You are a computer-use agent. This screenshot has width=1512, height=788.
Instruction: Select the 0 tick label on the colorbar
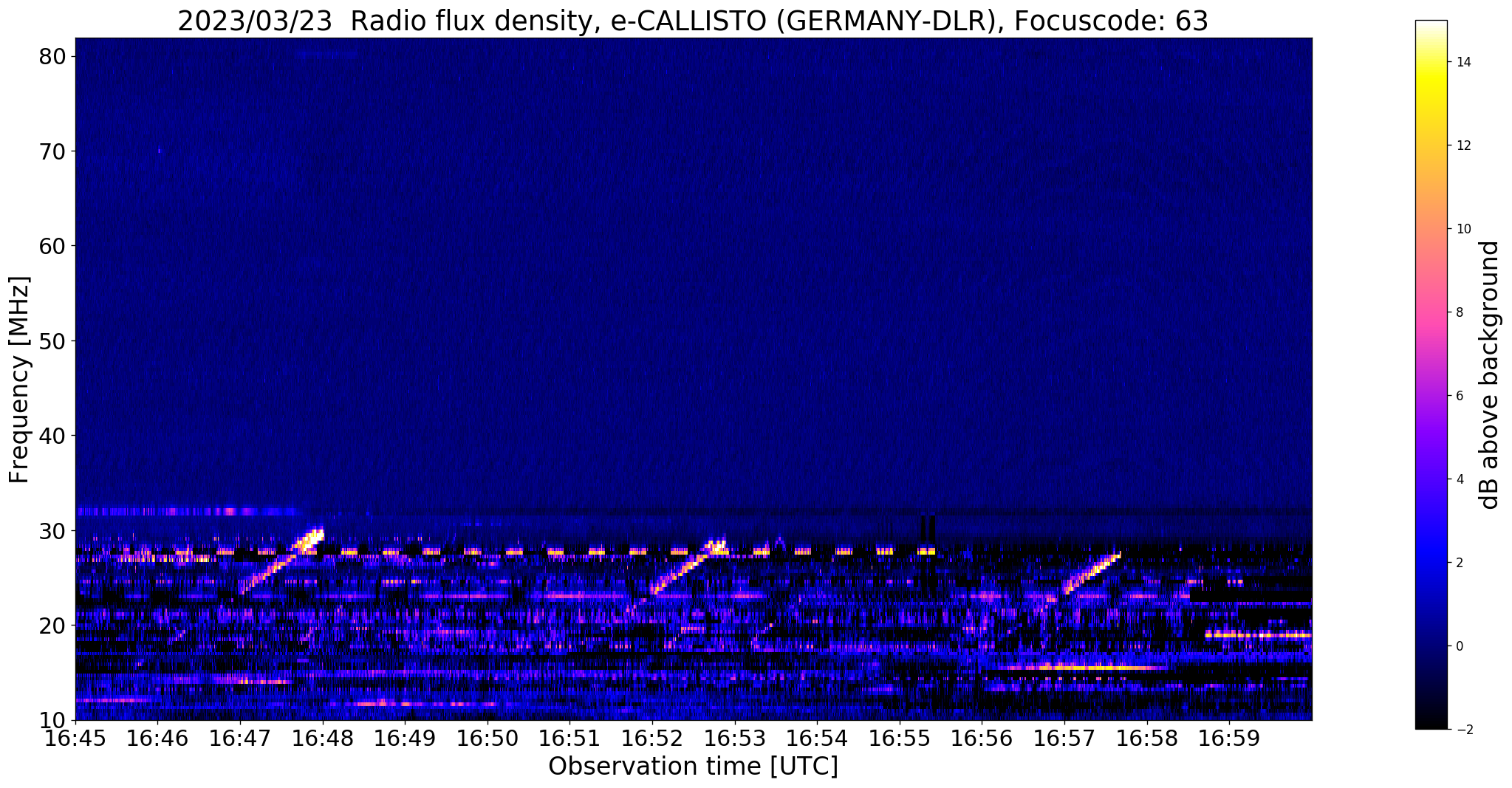click(x=1459, y=646)
